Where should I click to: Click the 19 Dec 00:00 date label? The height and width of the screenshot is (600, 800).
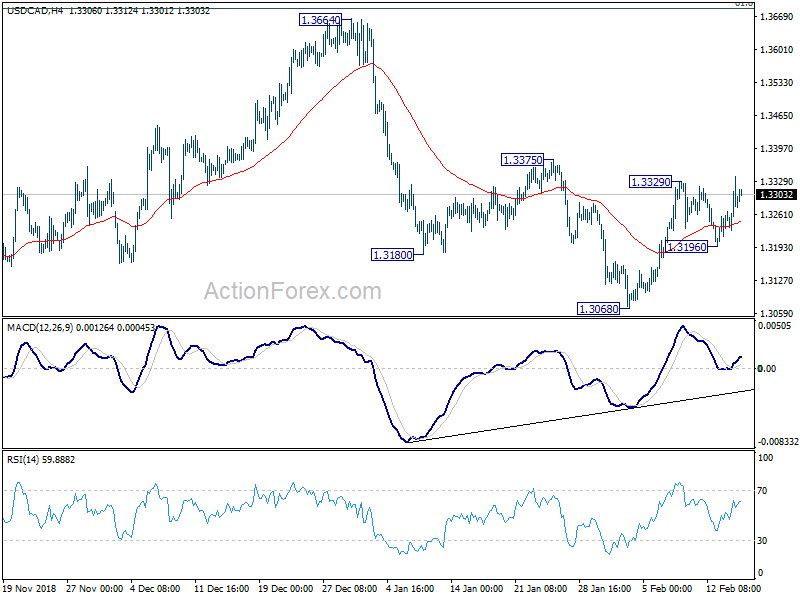(x=286, y=589)
